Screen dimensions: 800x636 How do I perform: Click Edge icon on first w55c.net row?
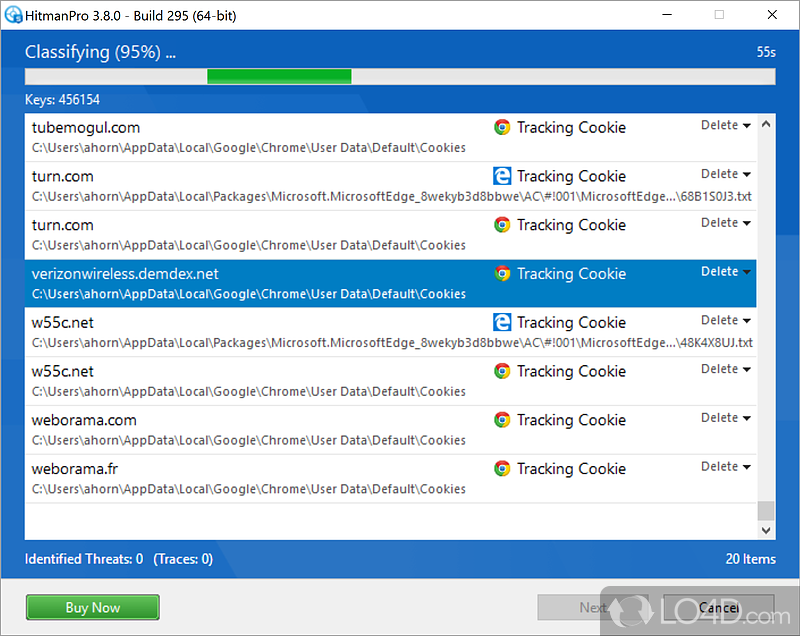pos(502,322)
